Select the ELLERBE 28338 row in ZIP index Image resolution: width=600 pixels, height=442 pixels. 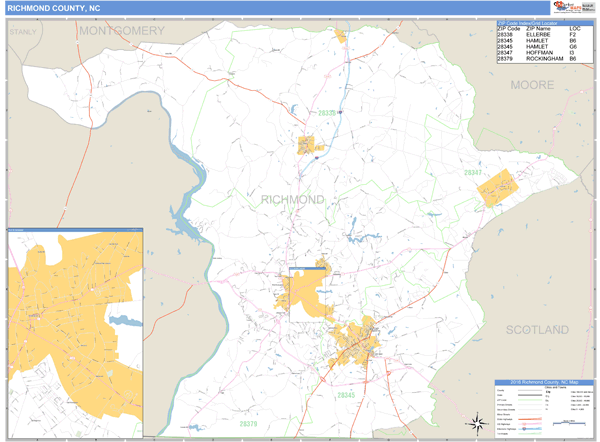click(x=538, y=34)
